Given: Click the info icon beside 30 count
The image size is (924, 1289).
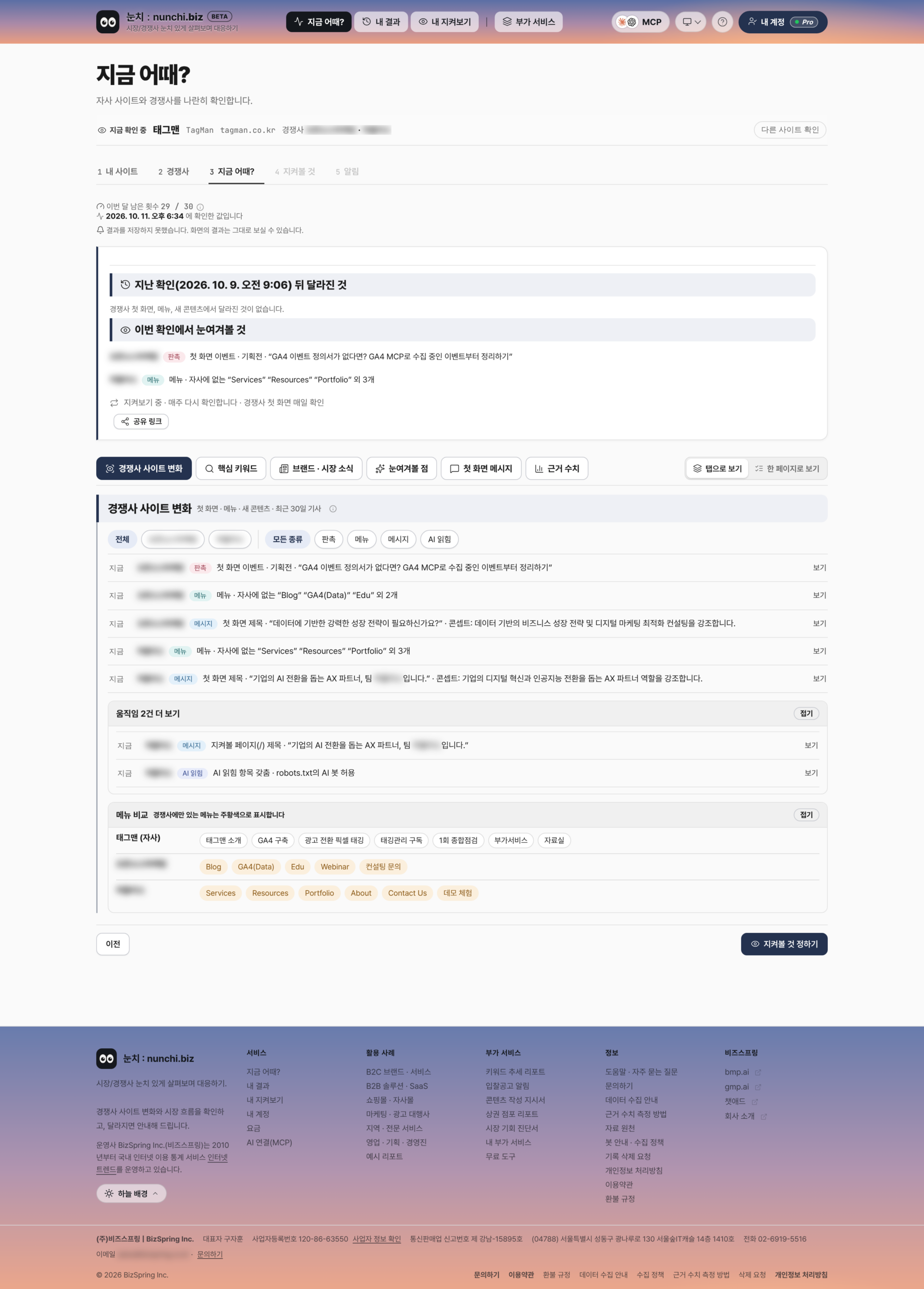Looking at the screenshot, I should tap(200, 207).
